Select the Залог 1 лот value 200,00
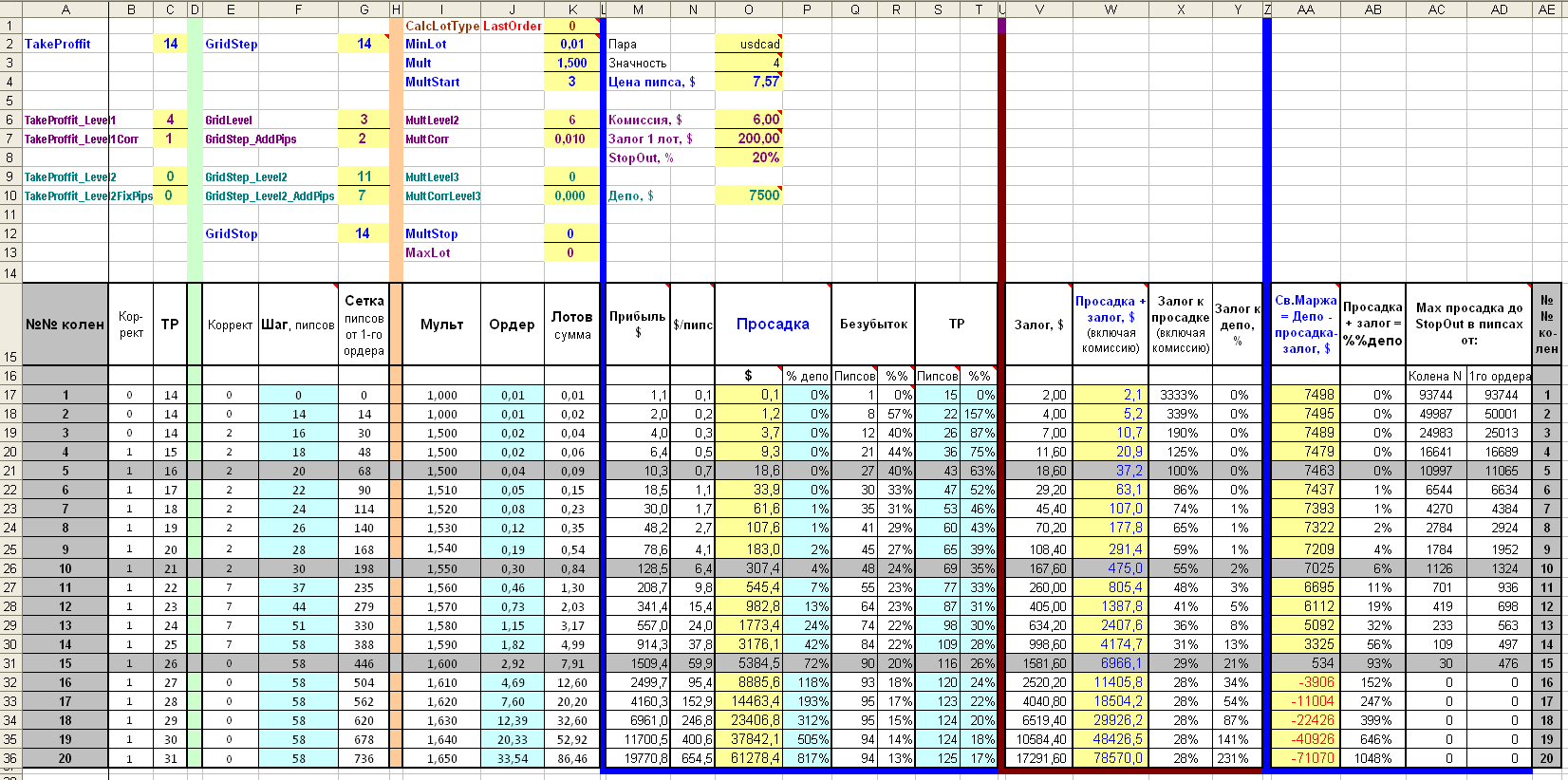This screenshot has height=780, width=1568. click(x=748, y=139)
